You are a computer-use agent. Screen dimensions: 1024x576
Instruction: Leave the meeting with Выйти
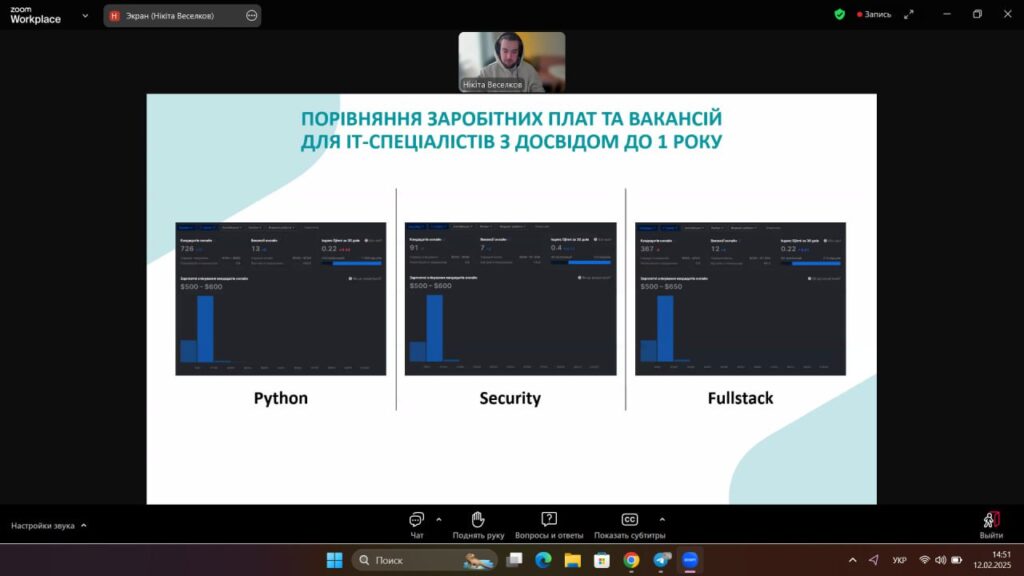click(991, 524)
